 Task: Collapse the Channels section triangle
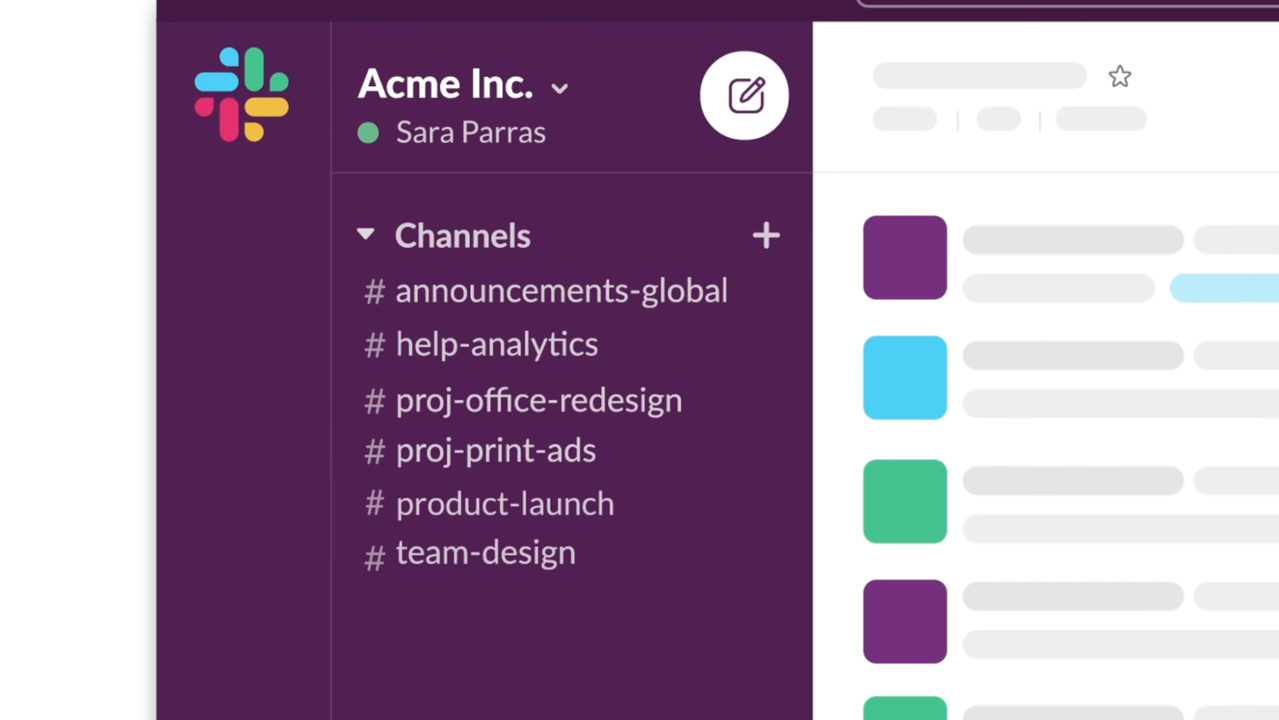[x=366, y=235]
